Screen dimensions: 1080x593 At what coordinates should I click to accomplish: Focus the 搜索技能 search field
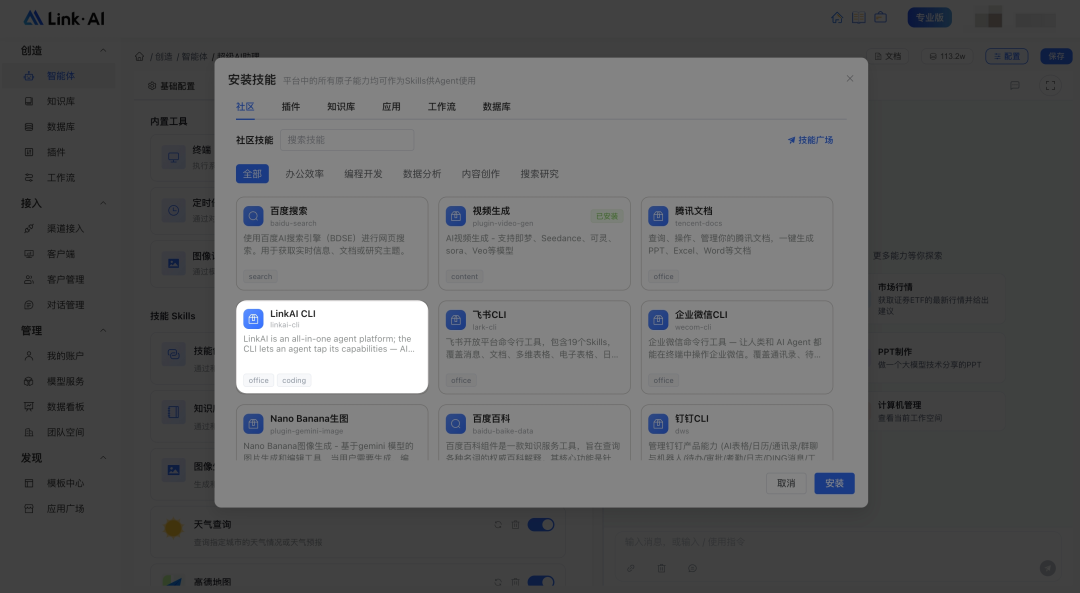347,140
